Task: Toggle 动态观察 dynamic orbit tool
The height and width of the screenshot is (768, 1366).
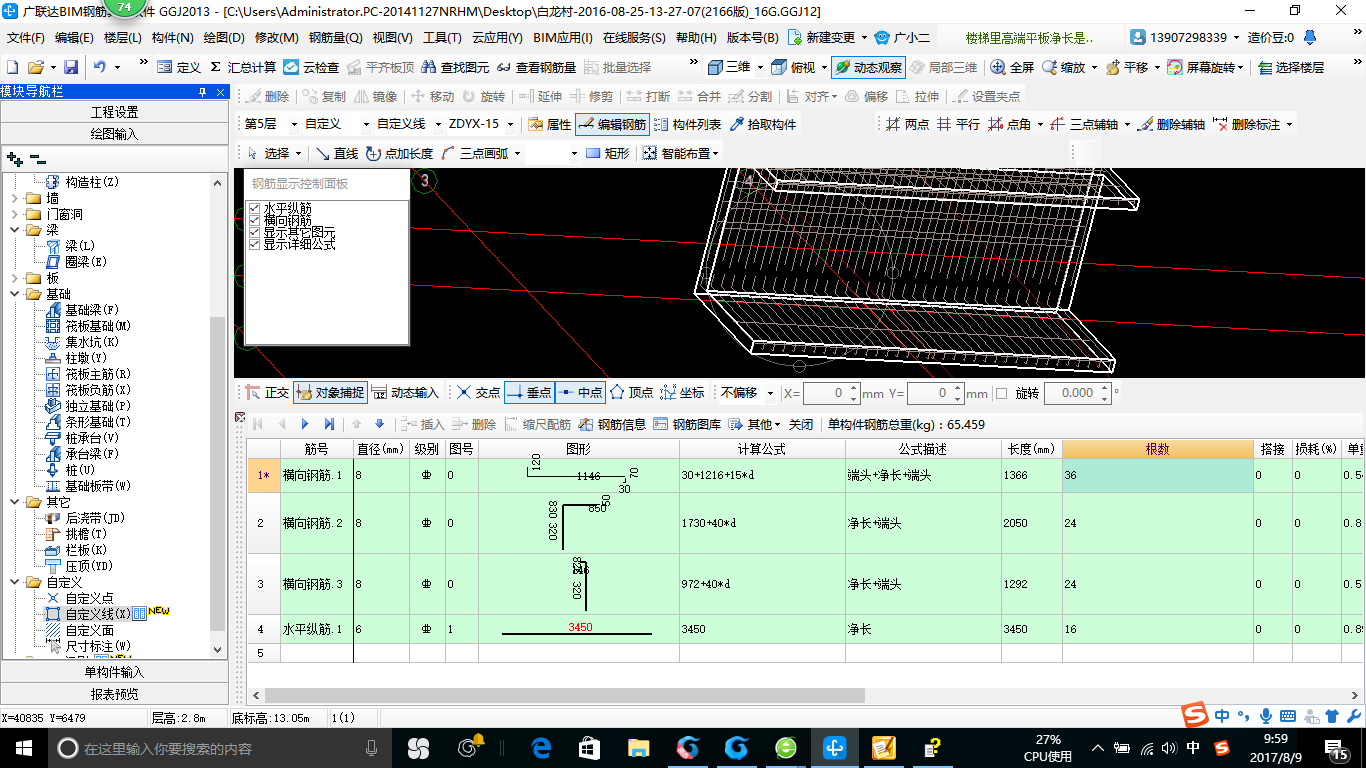Action: pyautogui.click(x=868, y=67)
